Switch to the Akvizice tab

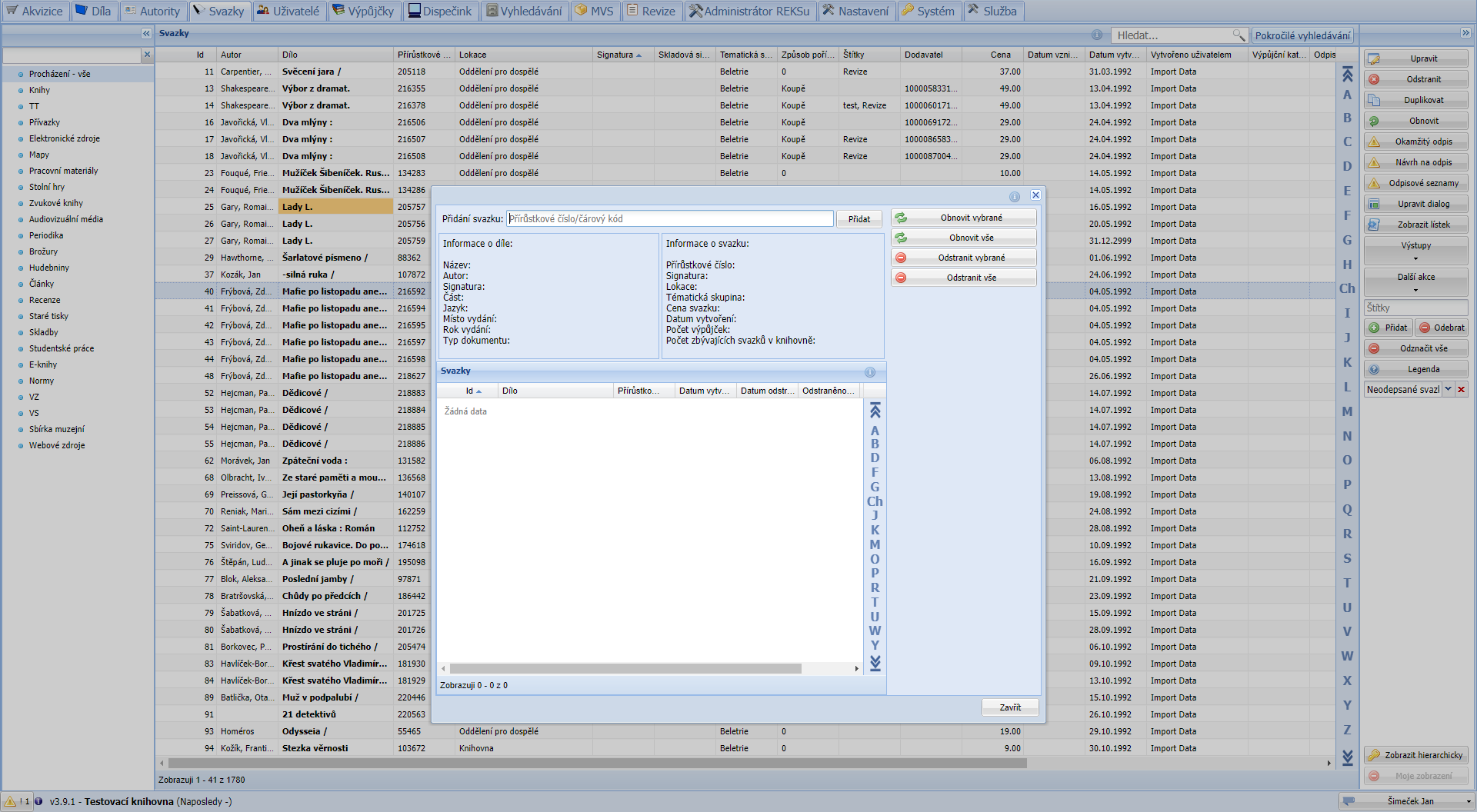(x=35, y=11)
